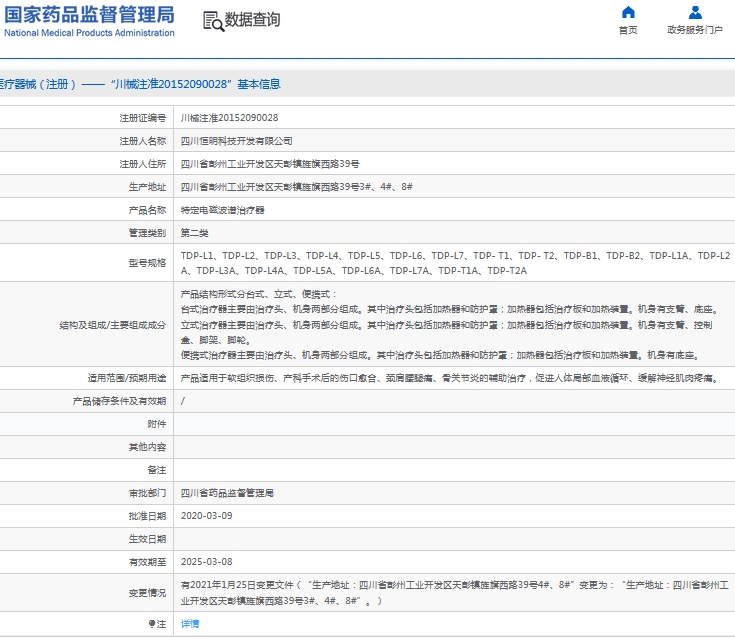This screenshot has height=639, width=735.
Task: Click the 政务服务门户 text label
Action: click(x=695, y=30)
